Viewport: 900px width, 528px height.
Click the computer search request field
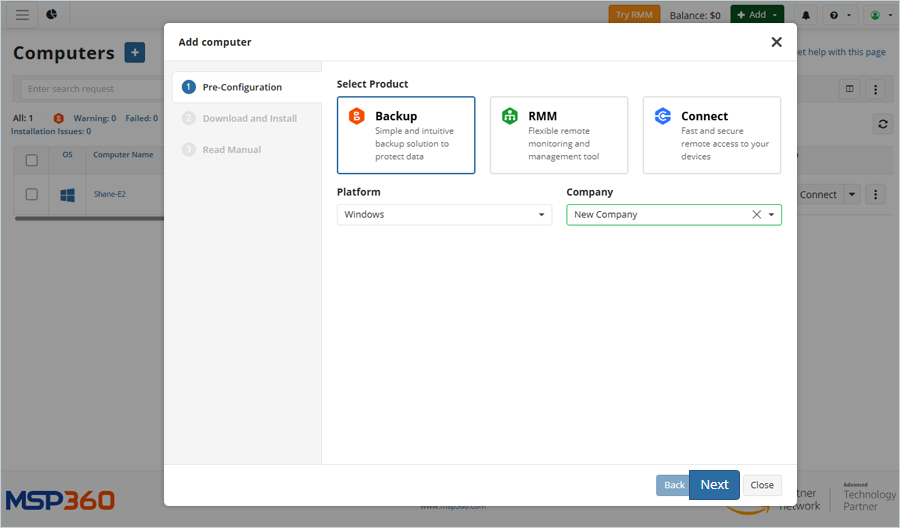[90, 89]
